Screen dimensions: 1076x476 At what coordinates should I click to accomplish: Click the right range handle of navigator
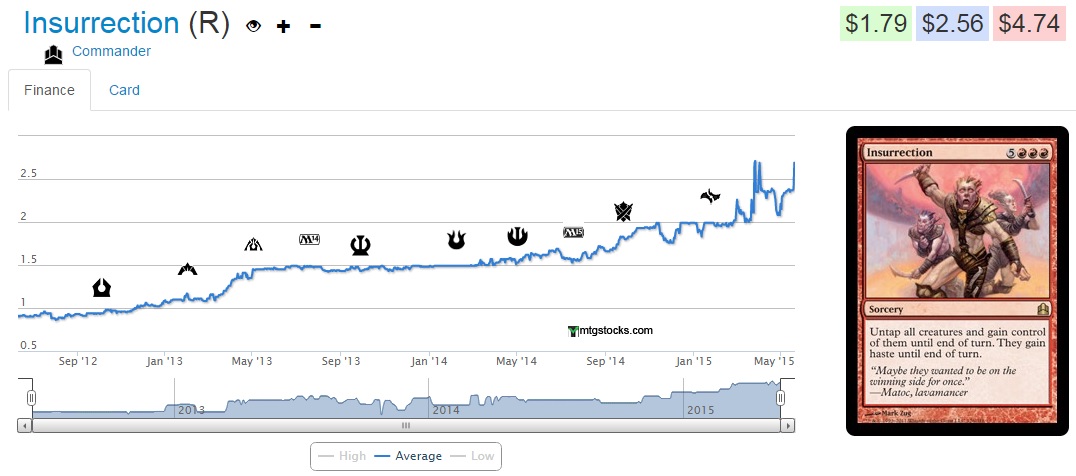tap(781, 398)
